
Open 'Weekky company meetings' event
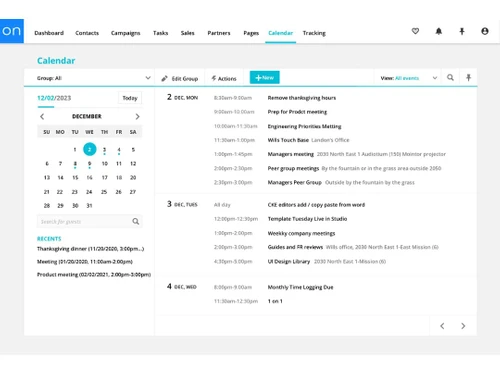click(x=301, y=233)
